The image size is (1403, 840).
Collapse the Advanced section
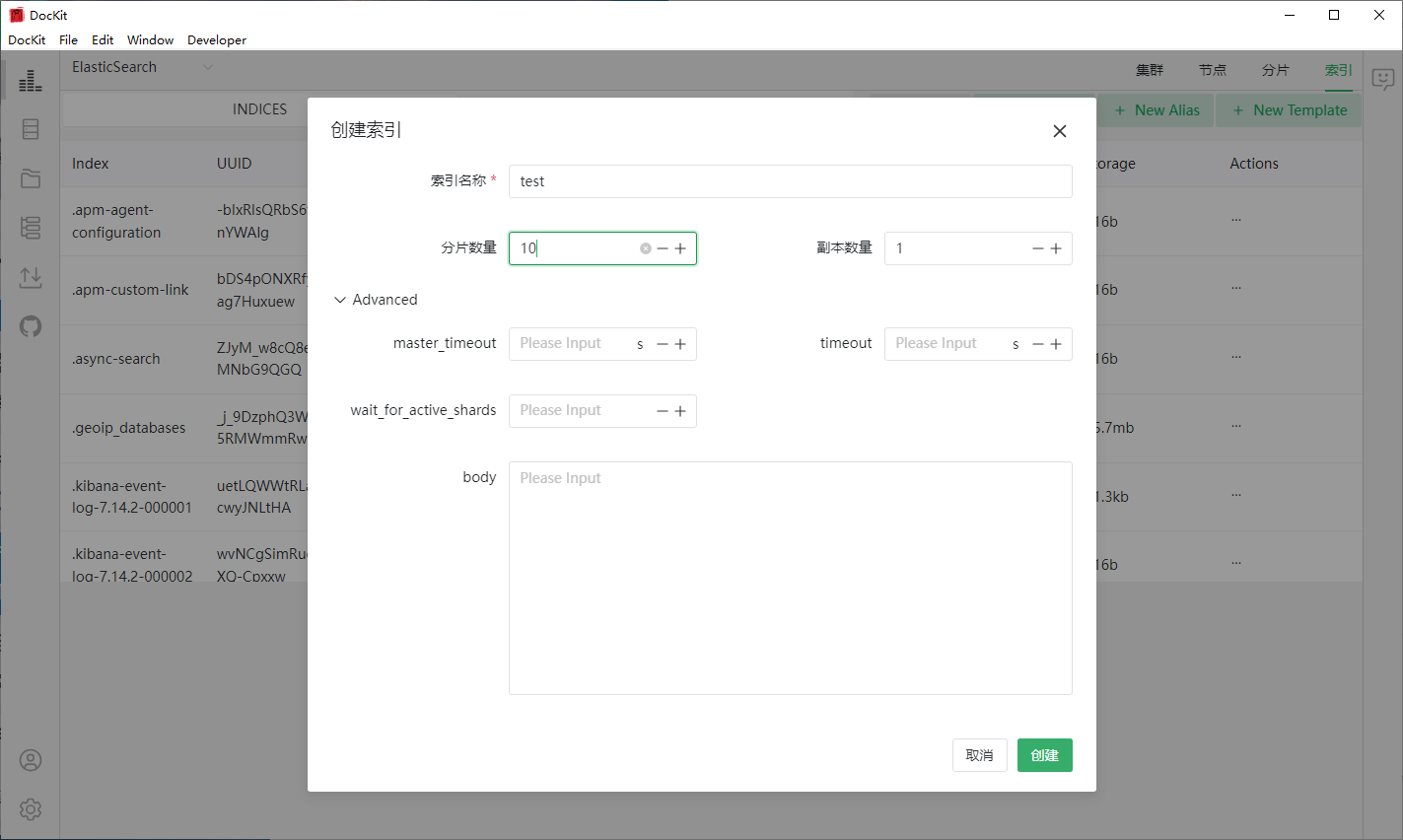tap(376, 300)
